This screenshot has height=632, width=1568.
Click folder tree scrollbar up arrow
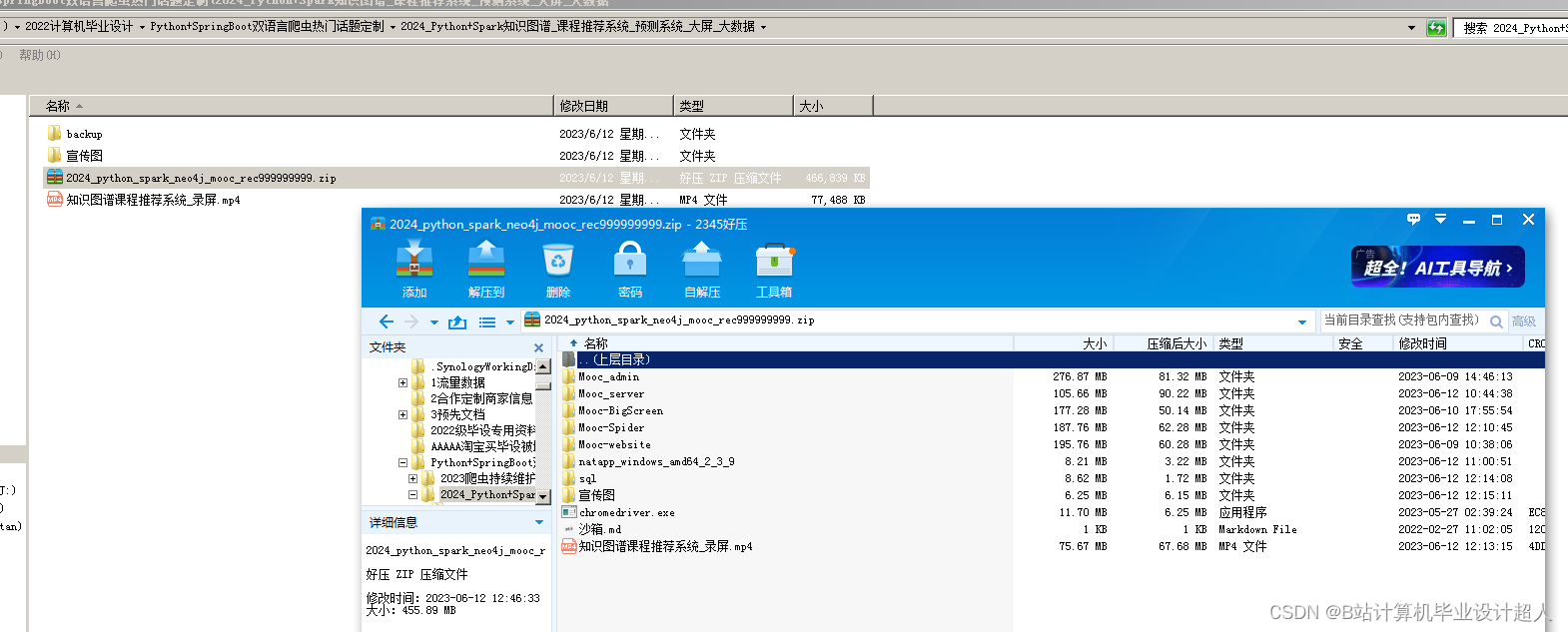[543, 366]
